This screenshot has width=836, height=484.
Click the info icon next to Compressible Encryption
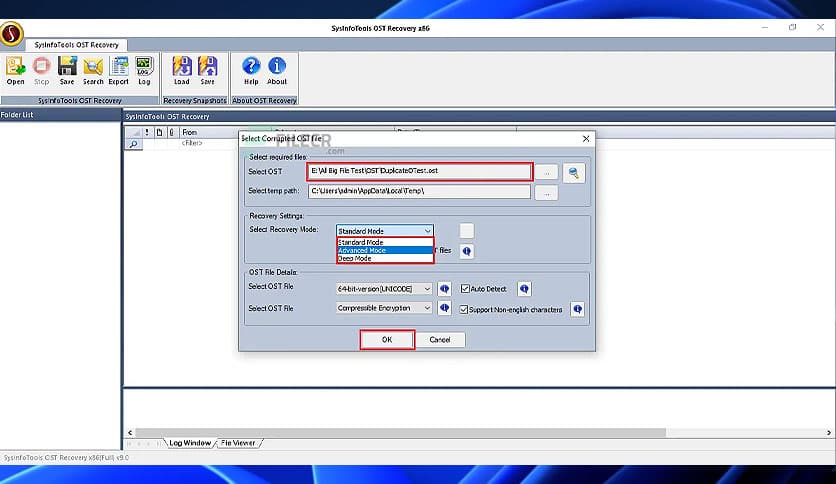[444, 308]
